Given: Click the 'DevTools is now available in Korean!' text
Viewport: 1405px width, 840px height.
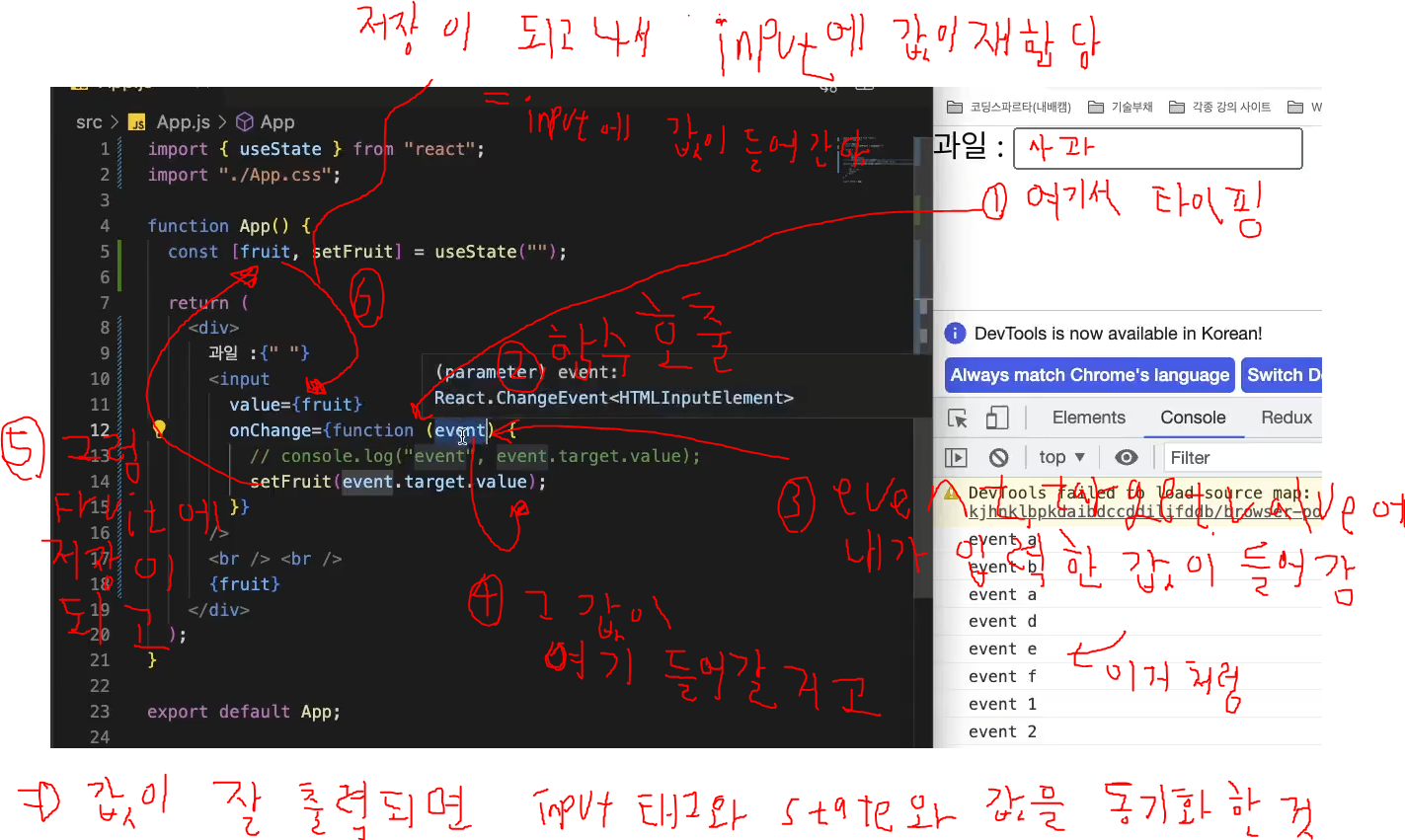Looking at the screenshot, I should [x=1118, y=334].
